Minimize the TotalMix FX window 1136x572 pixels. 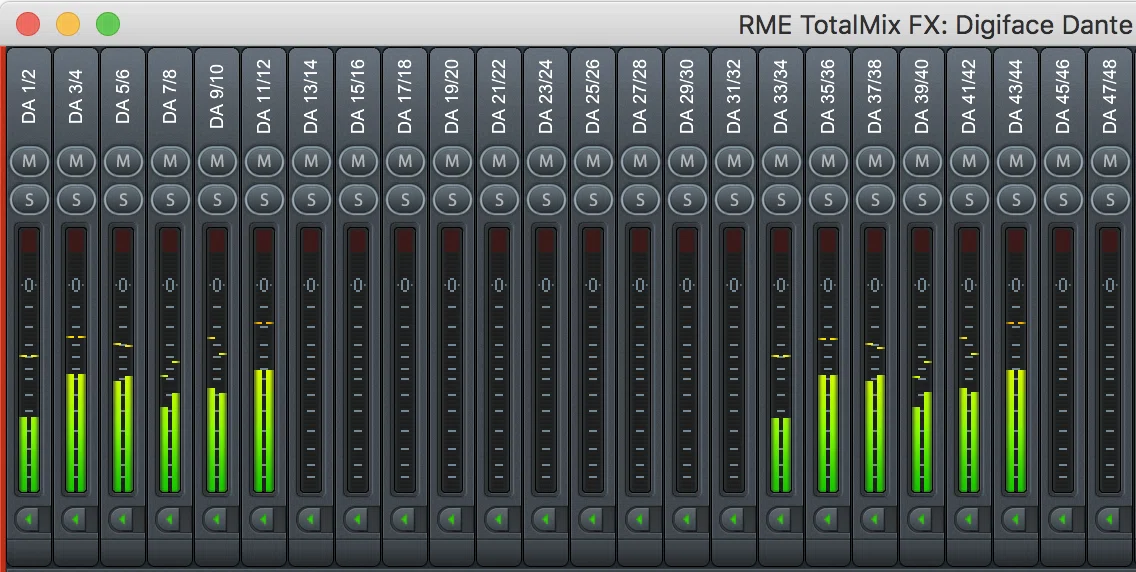tap(68, 24)
